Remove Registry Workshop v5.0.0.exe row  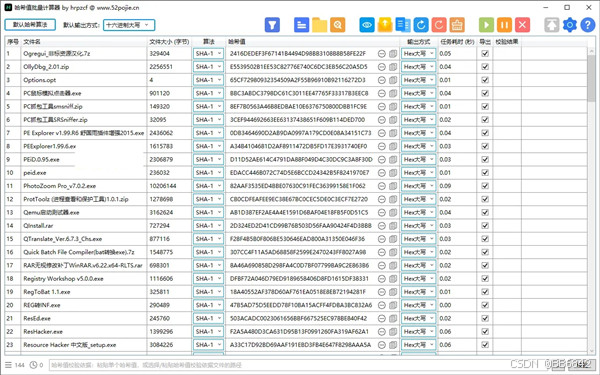click(x=382, y=279)
